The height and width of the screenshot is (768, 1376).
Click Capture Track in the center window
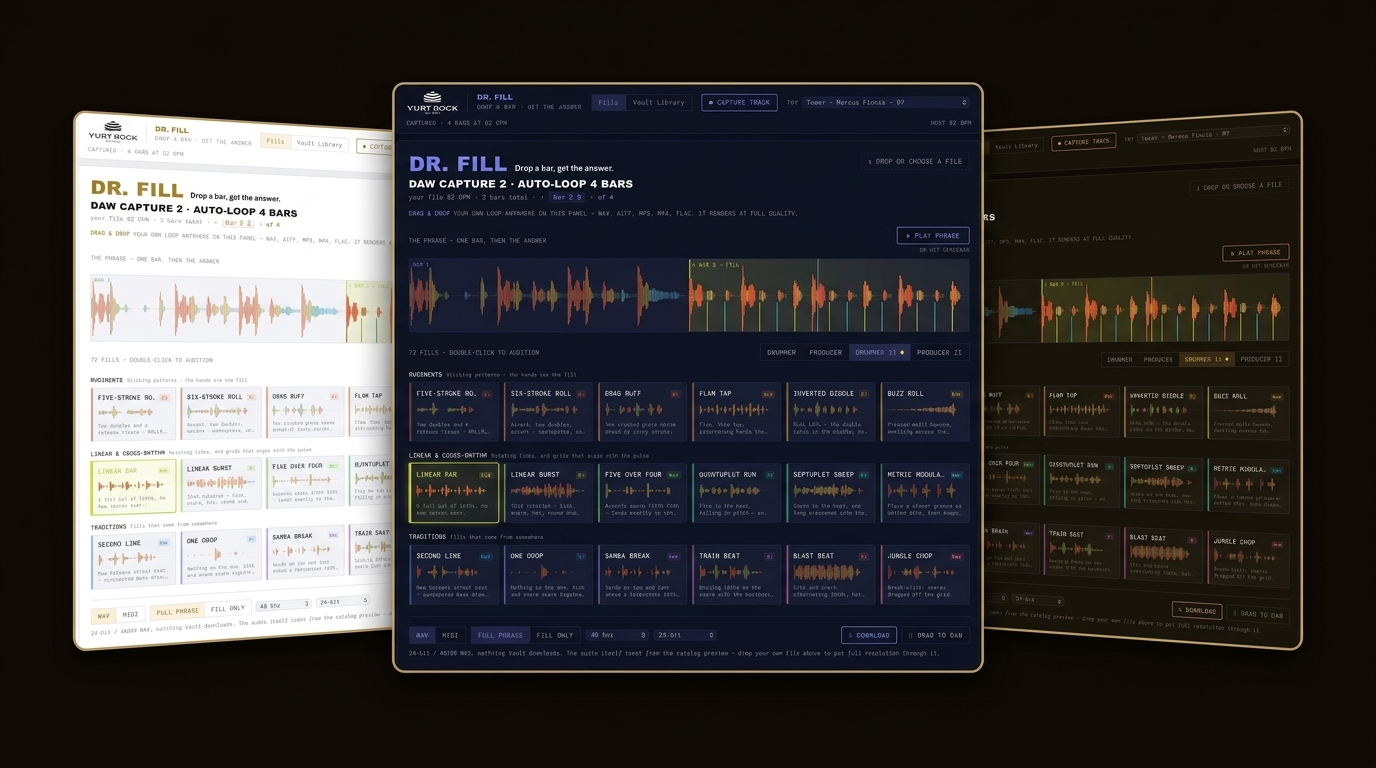pos(739,102)
